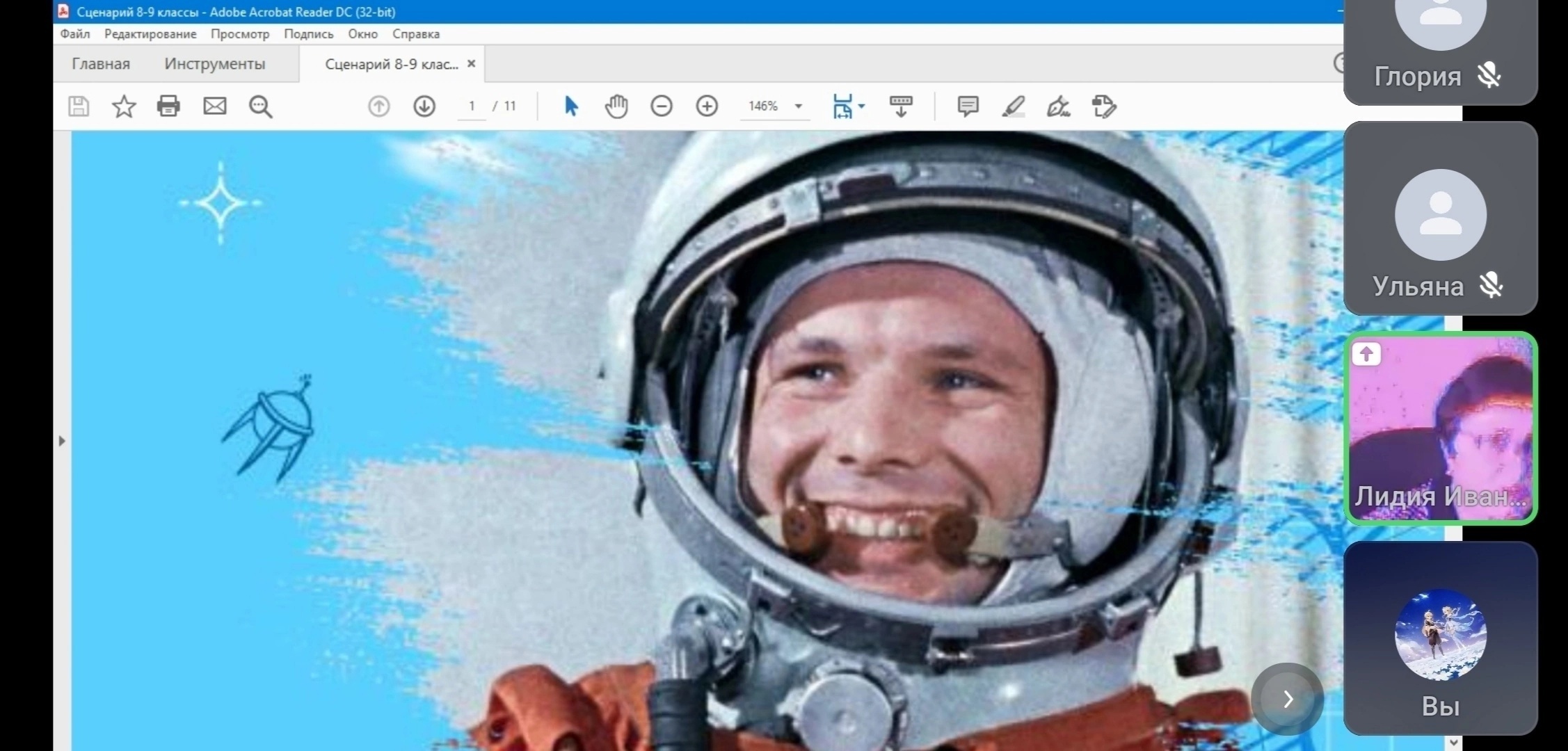Click the screen-share arrow badge on Лидия's tile
This screenshot has height=751, width=1568.
point(1366,355)
